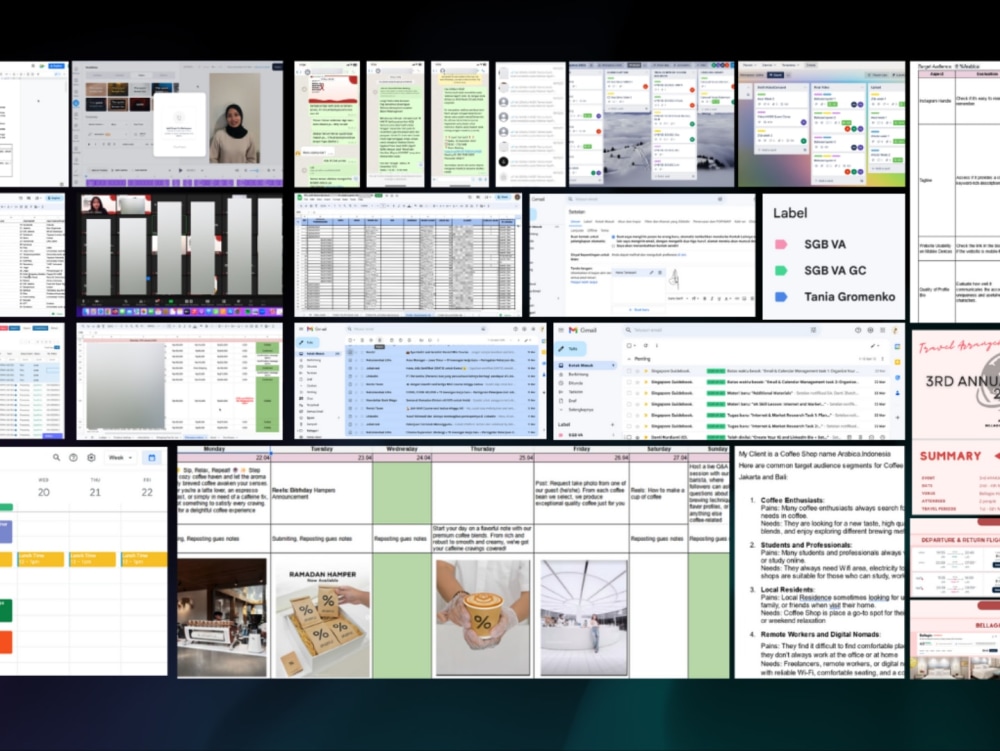Click hamburger menu in Gmail window with blue rows
Viewport: 1000px width, 751px height.
tap(300, 329)
